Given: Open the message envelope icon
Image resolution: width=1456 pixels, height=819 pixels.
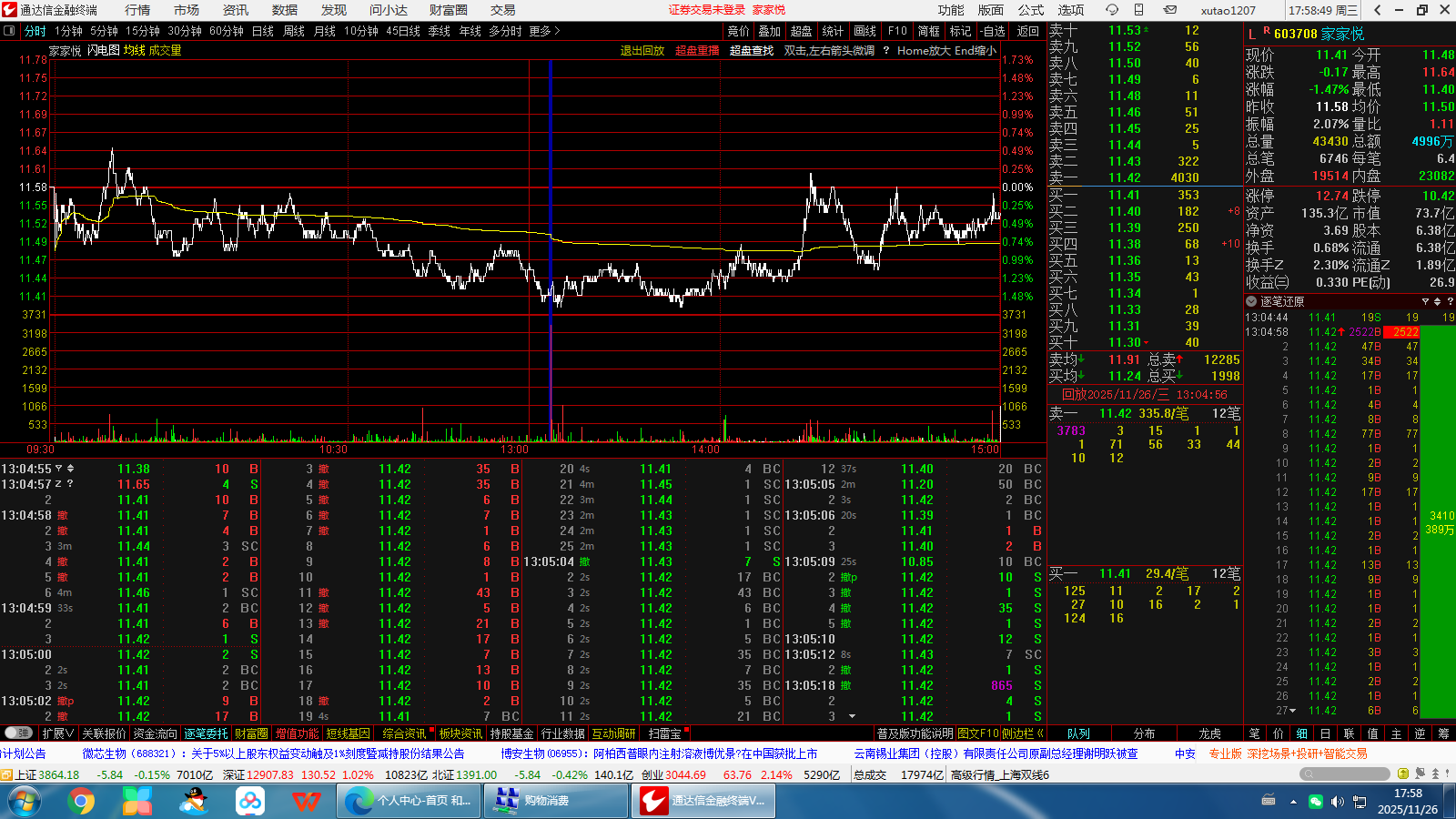Looking at the screenshot, I should [1170, 10].
